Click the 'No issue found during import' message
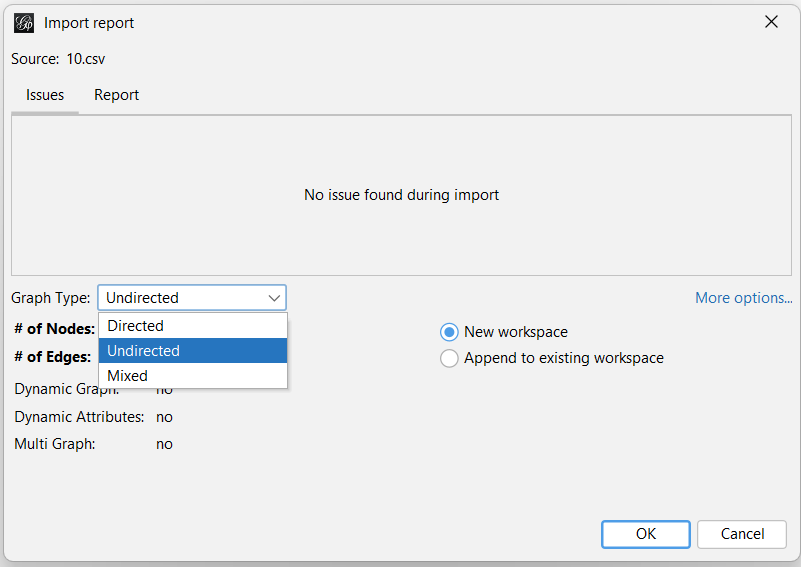Viewport: 801px width, 567px height. 402,195
